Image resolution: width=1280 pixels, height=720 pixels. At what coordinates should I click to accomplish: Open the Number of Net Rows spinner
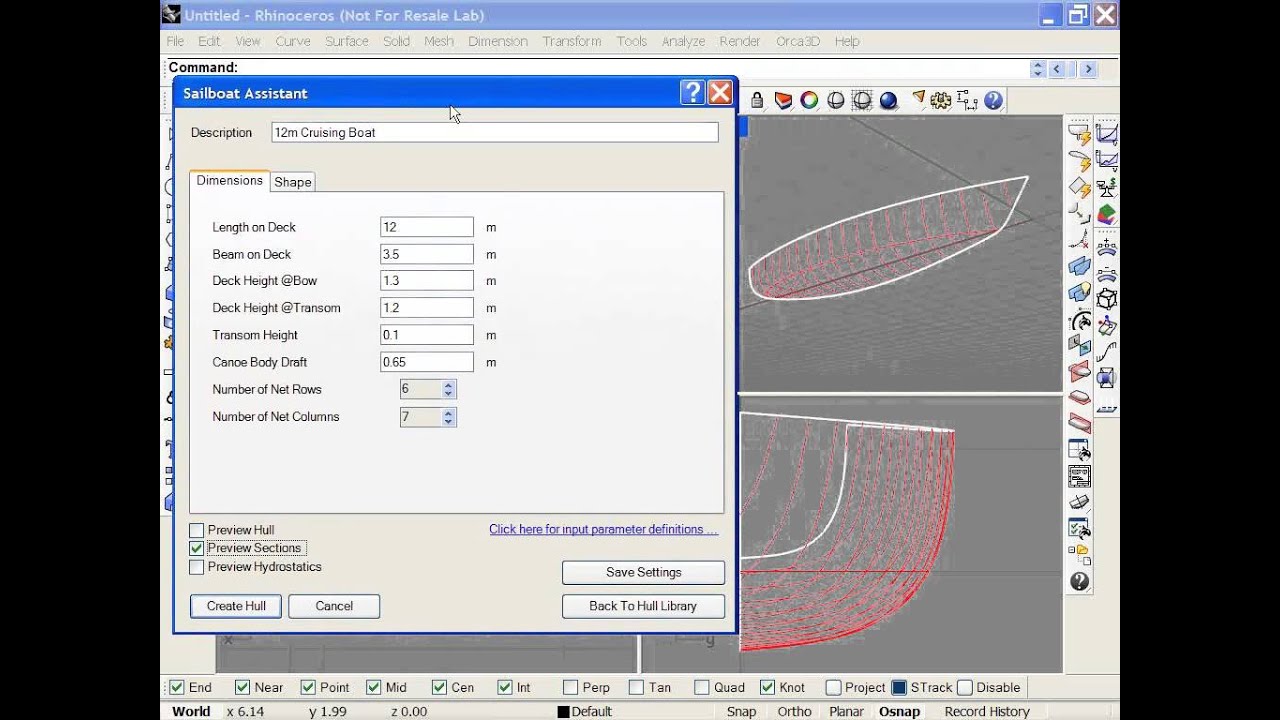(448, 390)
